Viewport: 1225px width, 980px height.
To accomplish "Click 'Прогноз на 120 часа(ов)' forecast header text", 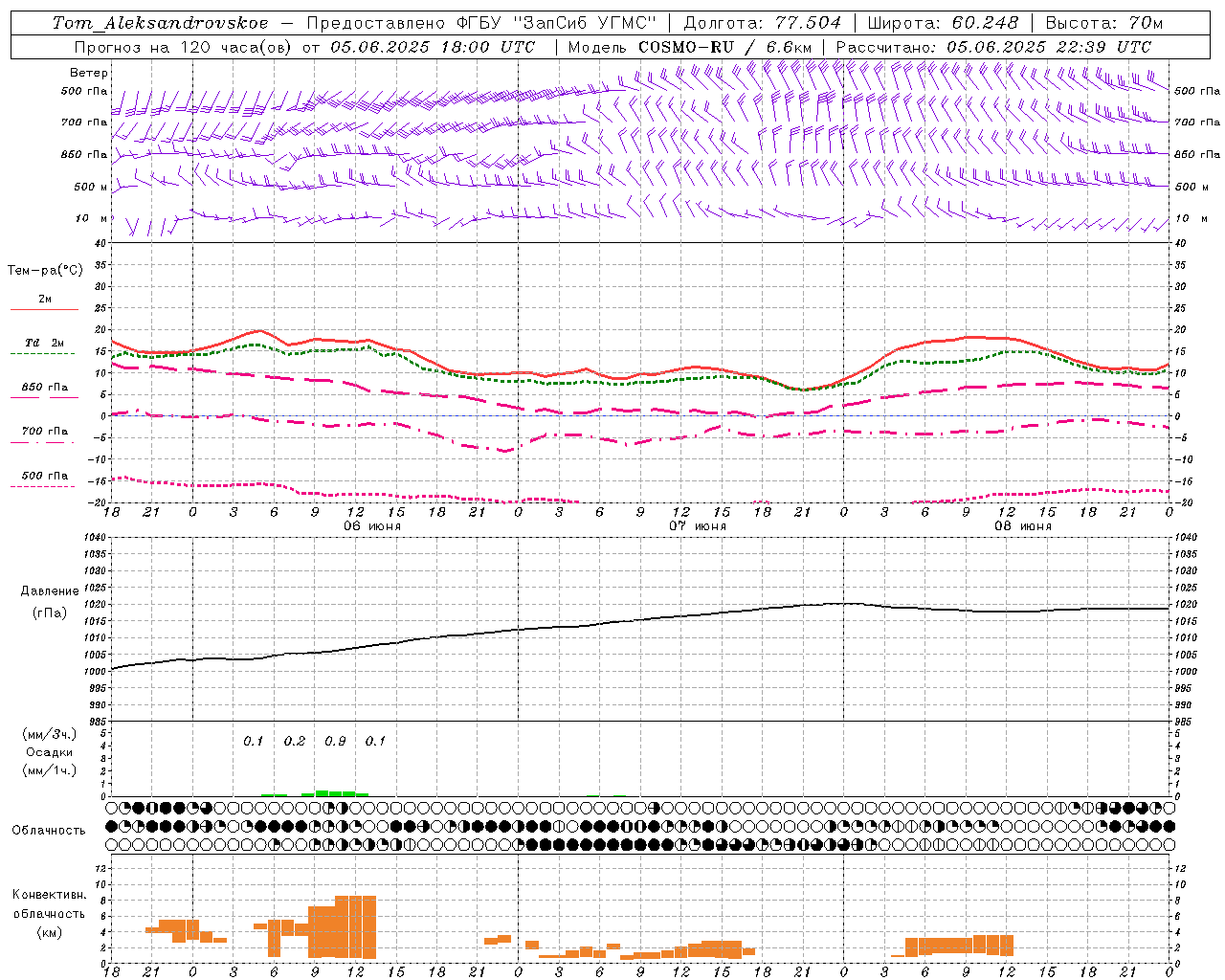I will [x=183, y=47].
